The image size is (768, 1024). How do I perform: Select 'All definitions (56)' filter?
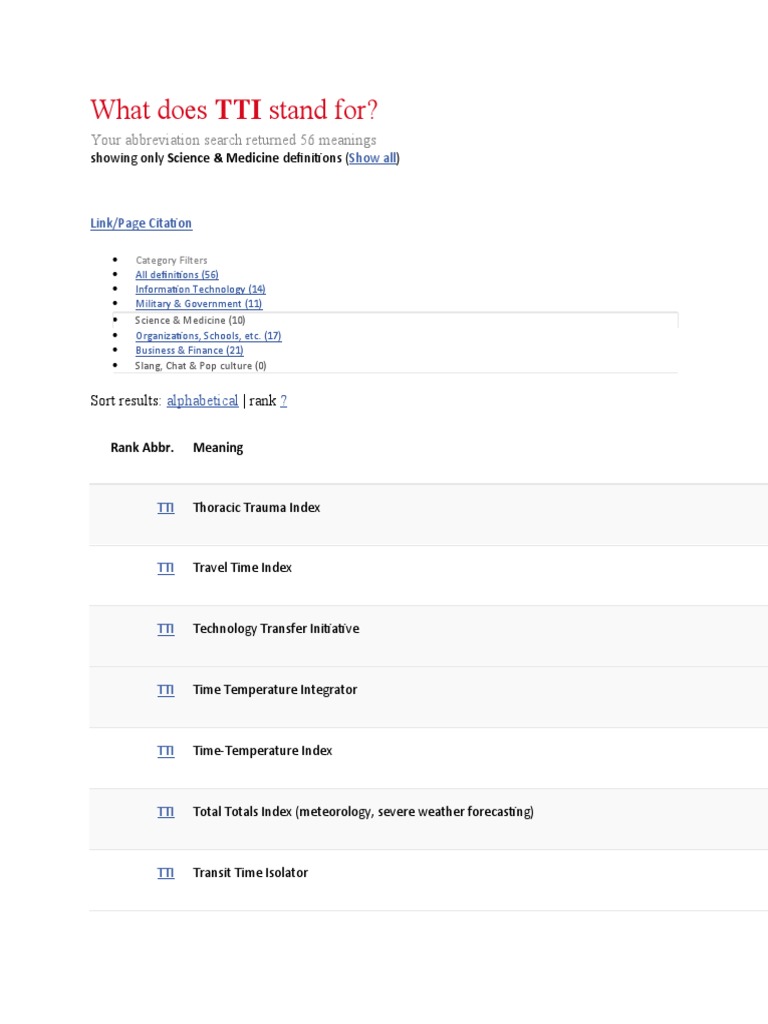pyautogui.click(x=177, y=274)
